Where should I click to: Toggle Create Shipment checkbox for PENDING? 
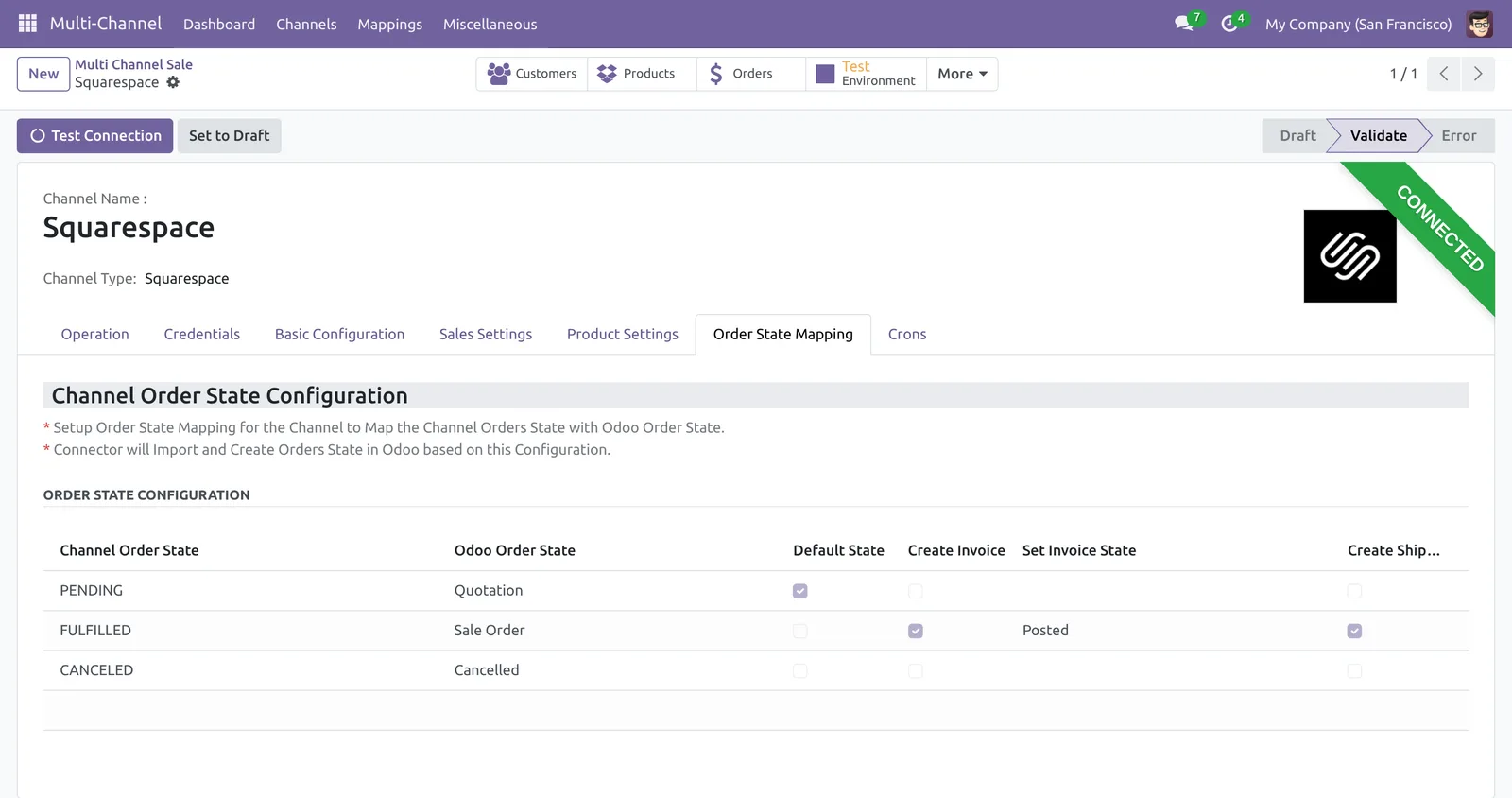pos(1354,591)
